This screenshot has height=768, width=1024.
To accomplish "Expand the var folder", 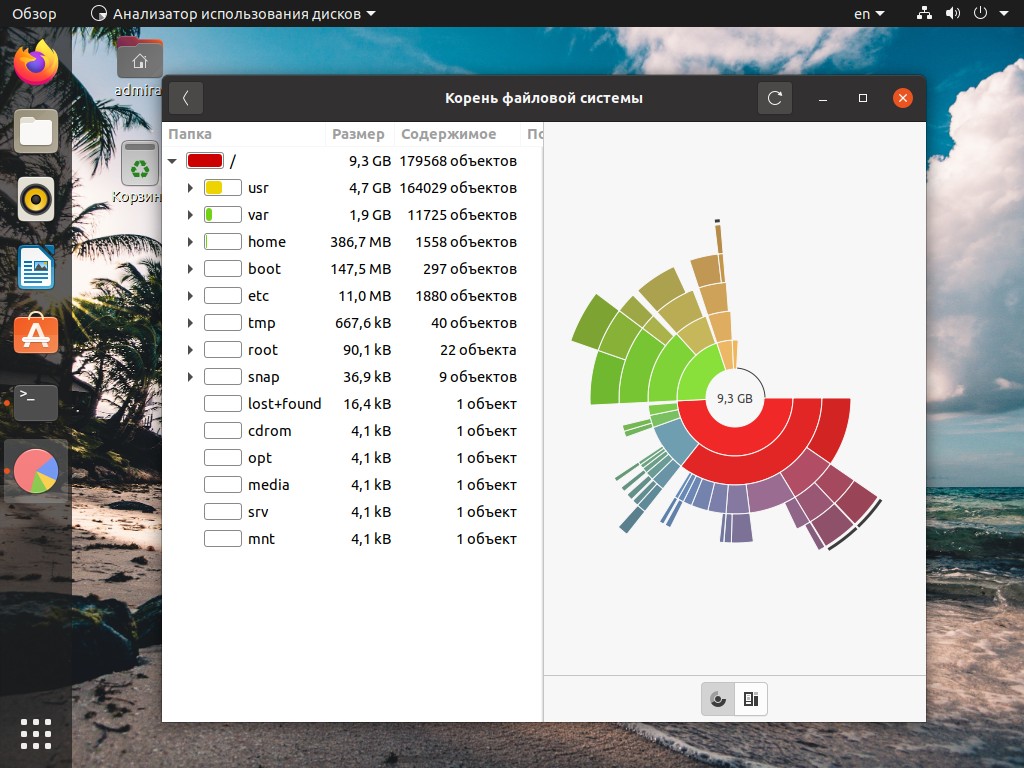I will click(x=190, y=215).
